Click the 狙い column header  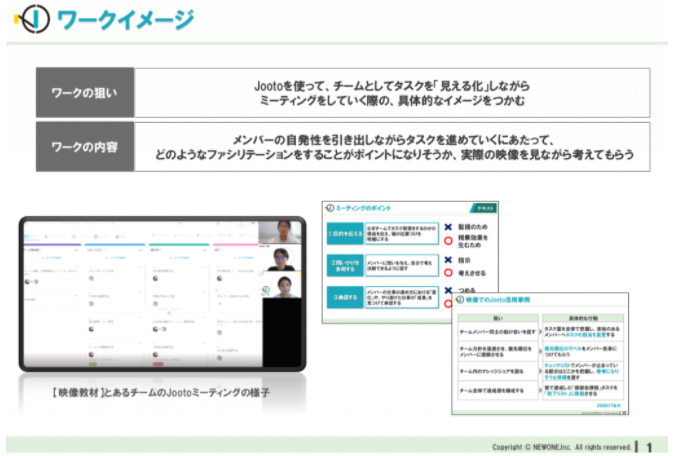pos(498,318)
